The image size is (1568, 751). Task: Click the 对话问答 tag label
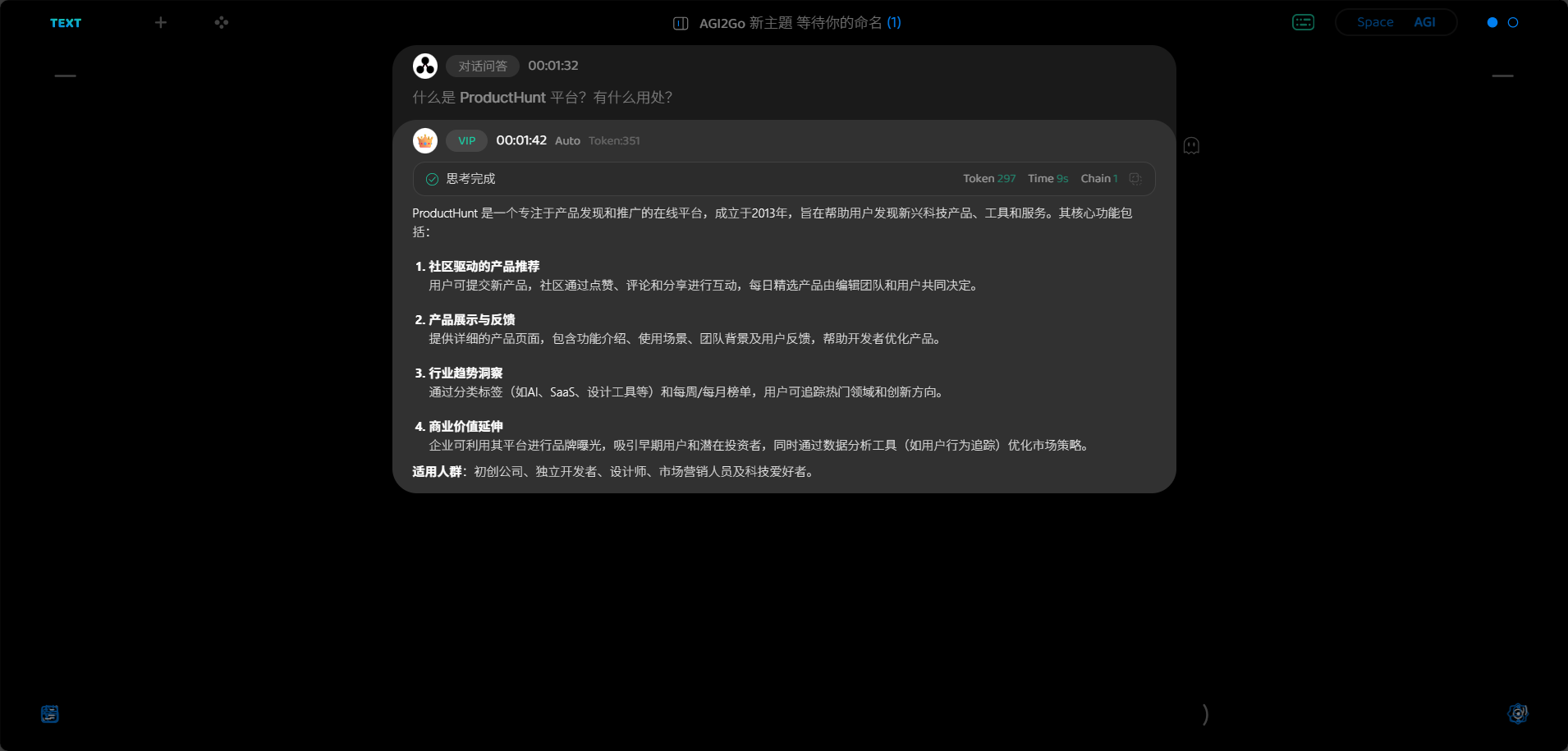[481, 66]
